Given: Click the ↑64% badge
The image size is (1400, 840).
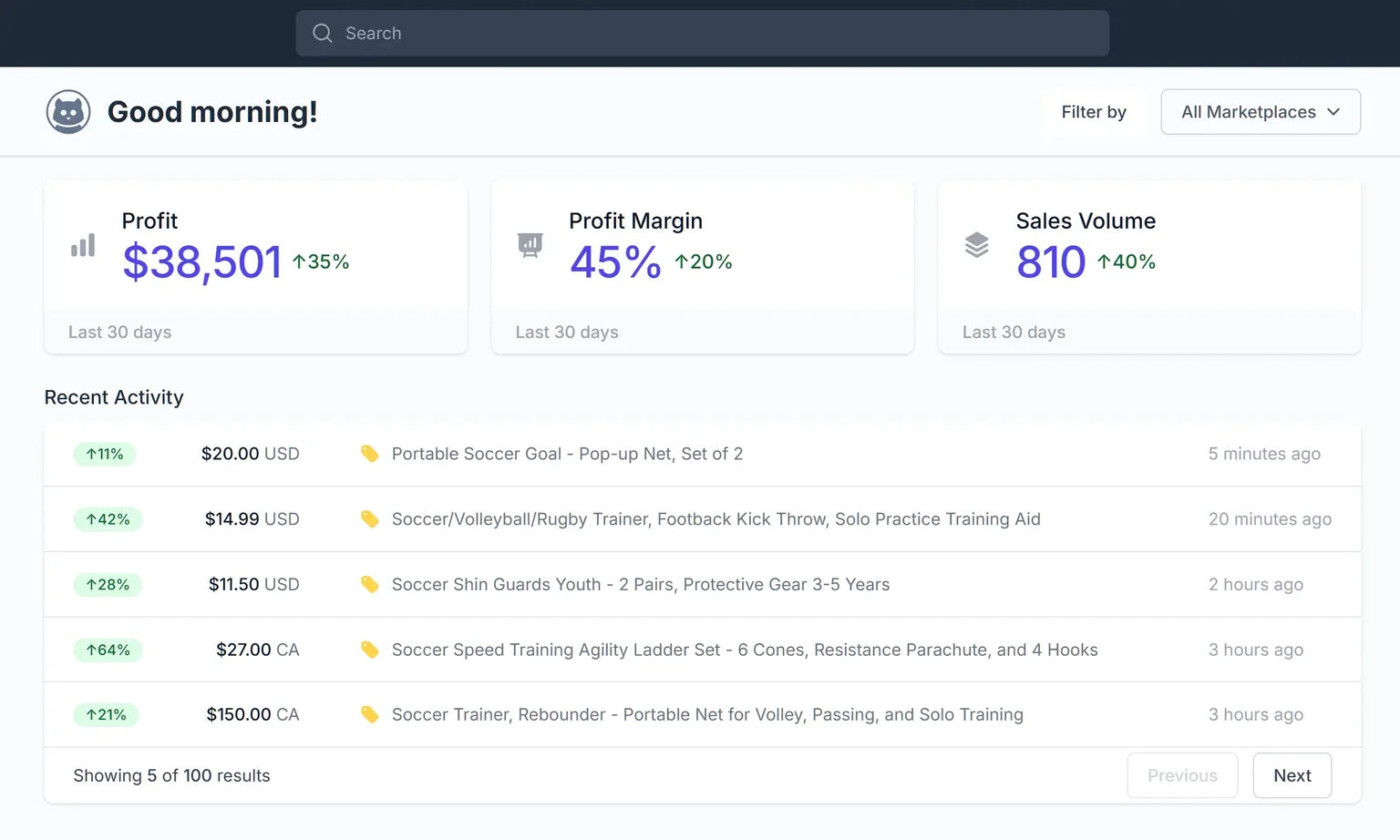Looking at the screenshot, I should coord(108,650).
